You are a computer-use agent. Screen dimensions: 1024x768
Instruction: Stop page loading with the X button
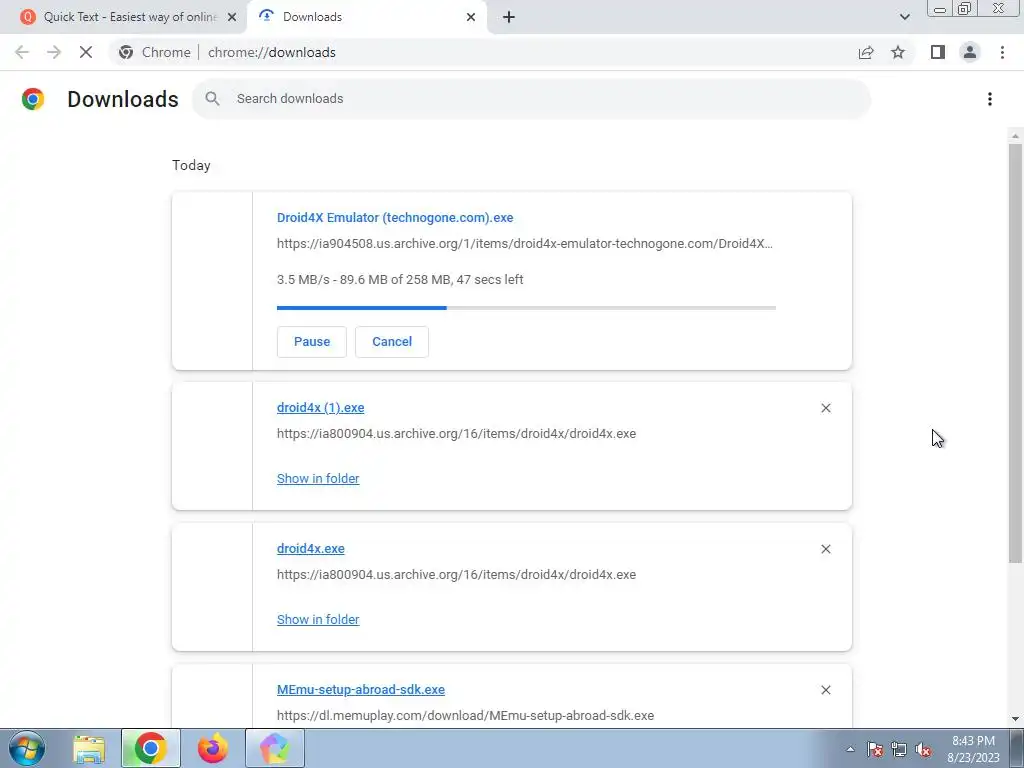pyautogui.click(x=86, y=52)
